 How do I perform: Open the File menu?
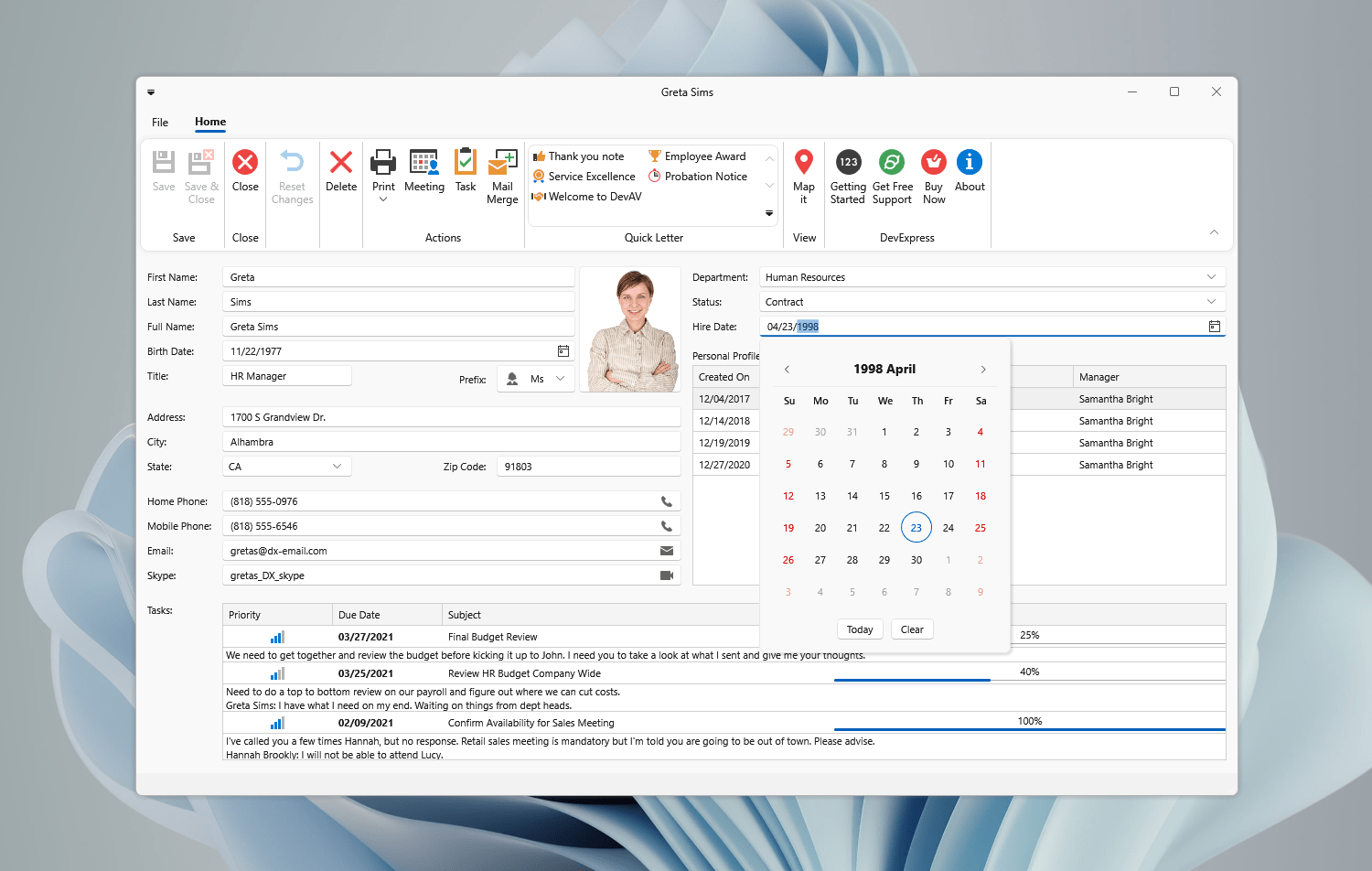coord(160,123)
